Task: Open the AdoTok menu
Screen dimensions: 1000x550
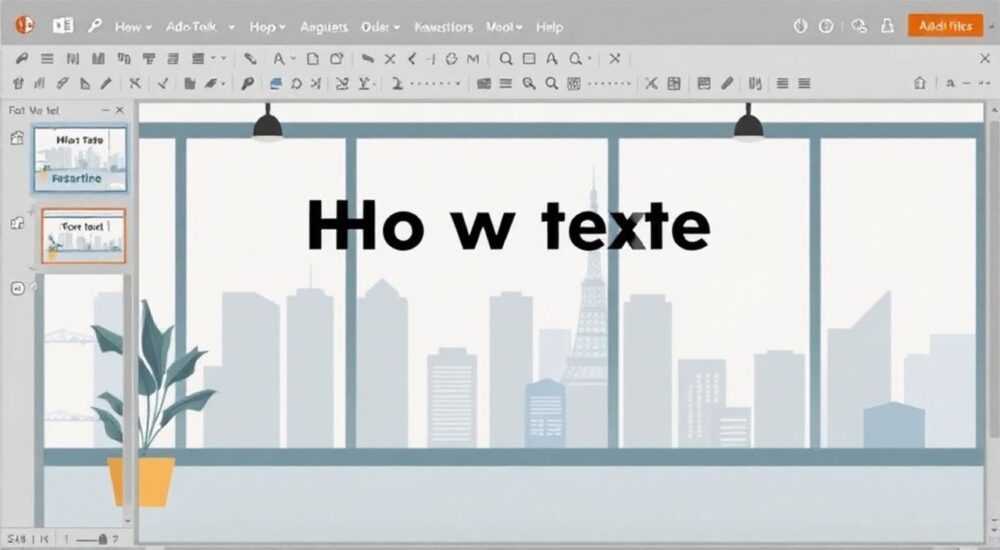Action: pyautogui.click(x=191, y=27)
